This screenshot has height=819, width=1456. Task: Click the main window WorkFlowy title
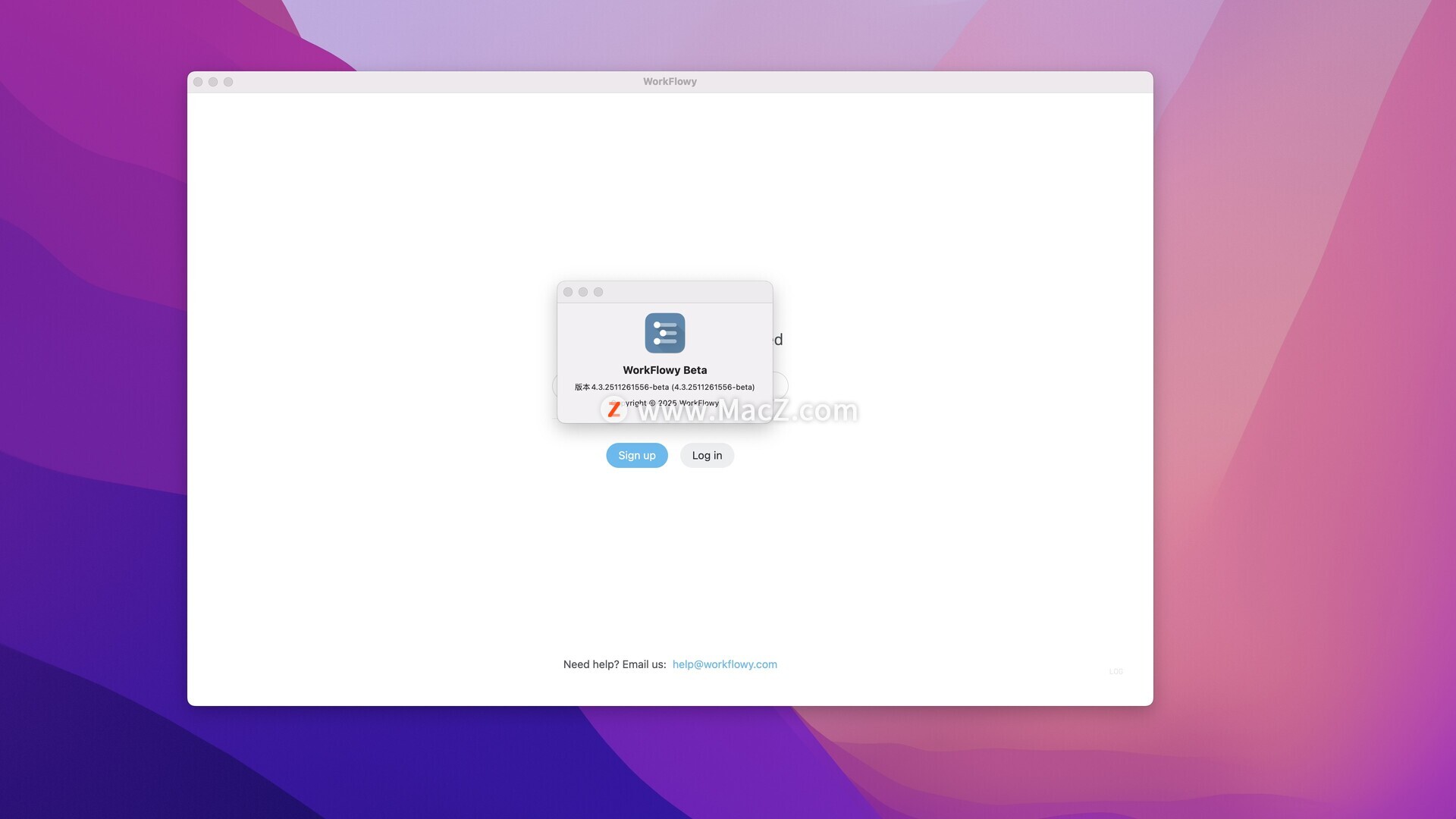670,82
